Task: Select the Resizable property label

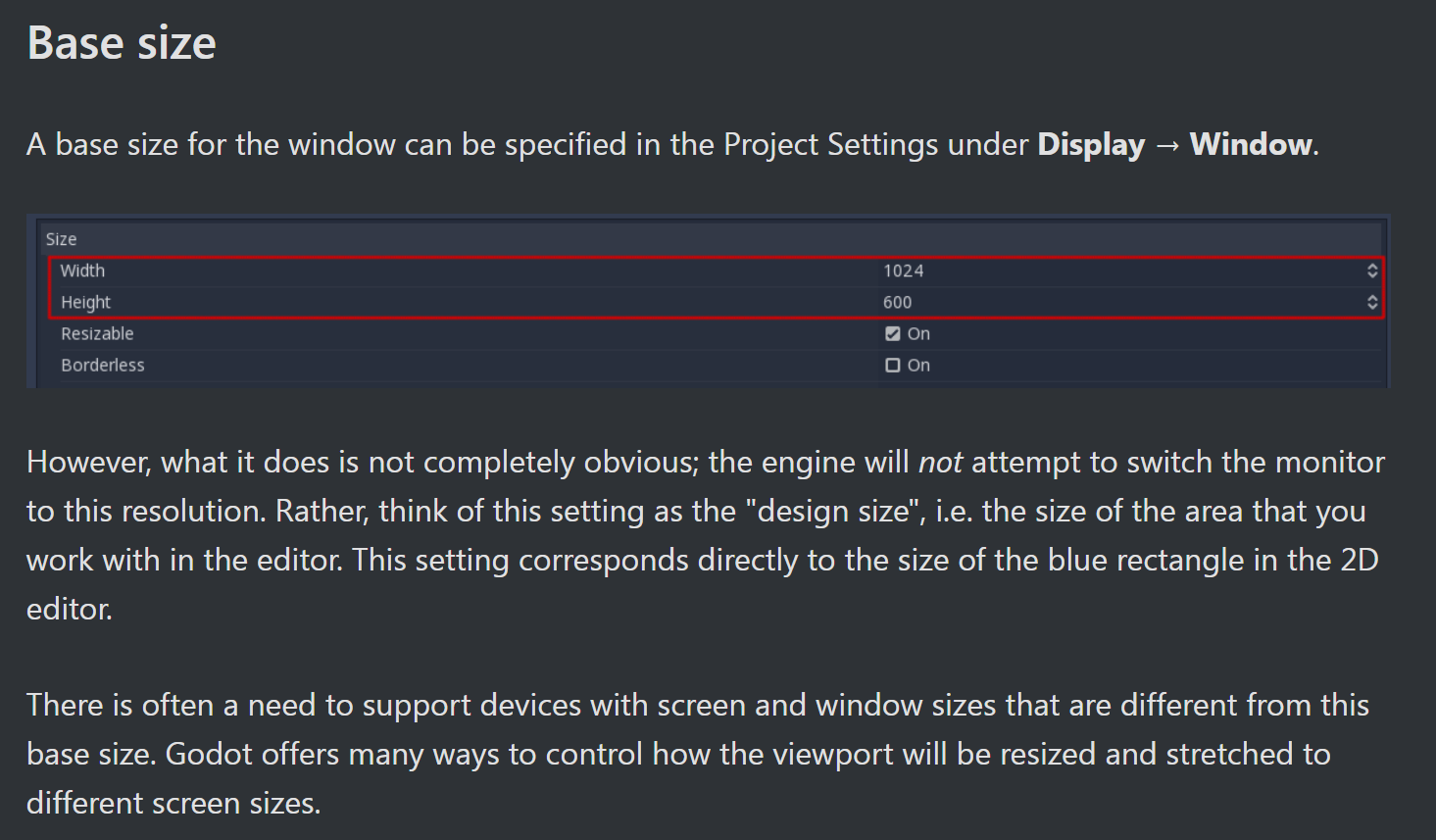Action: pos(97,333)
